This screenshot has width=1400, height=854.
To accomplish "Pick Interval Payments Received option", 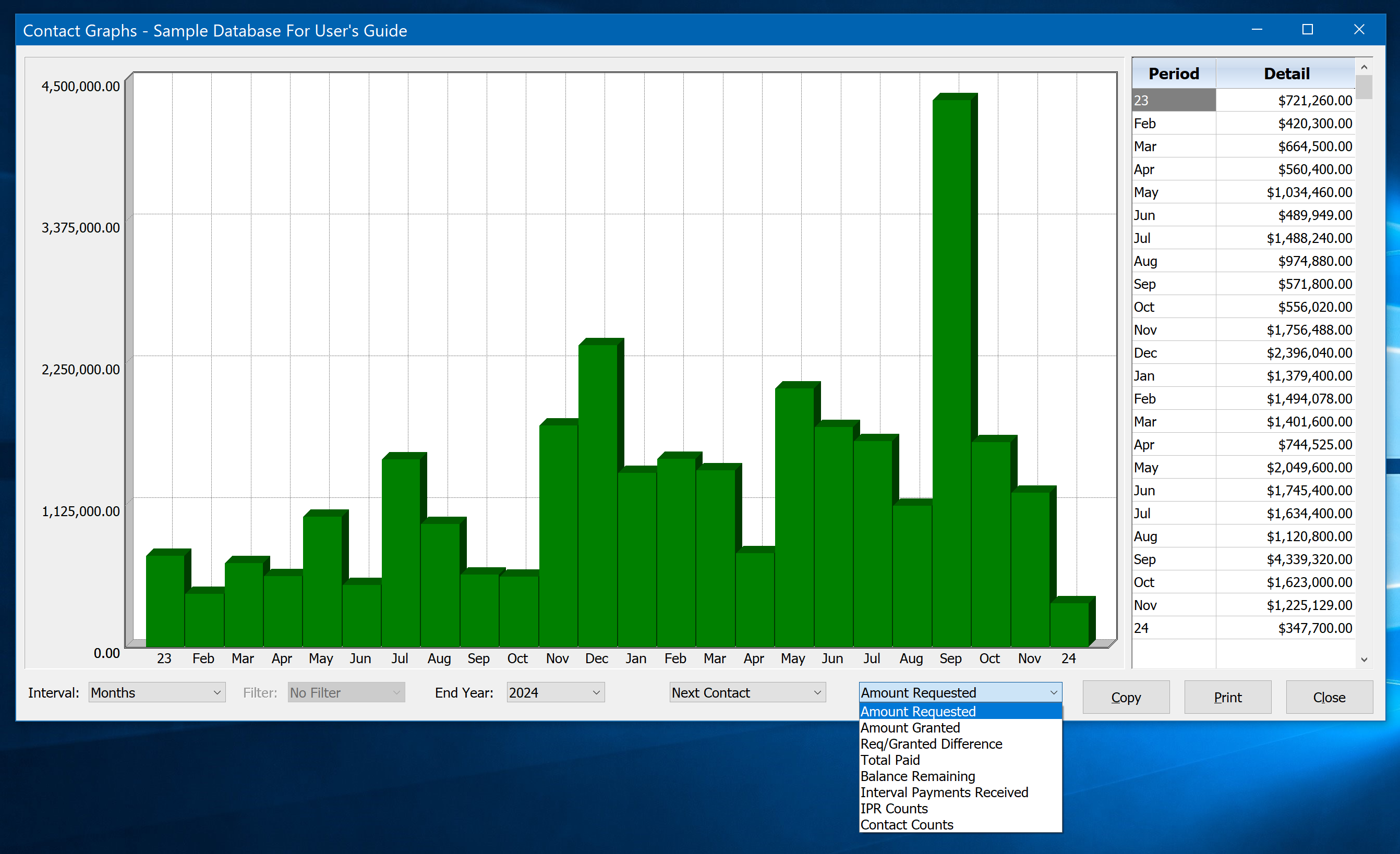I will coord(960,792).
